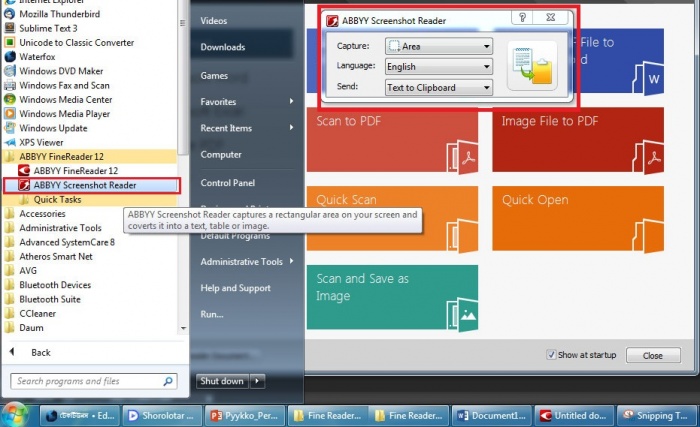Click the Shut down button
700x427 pixels.
[222, 381]
